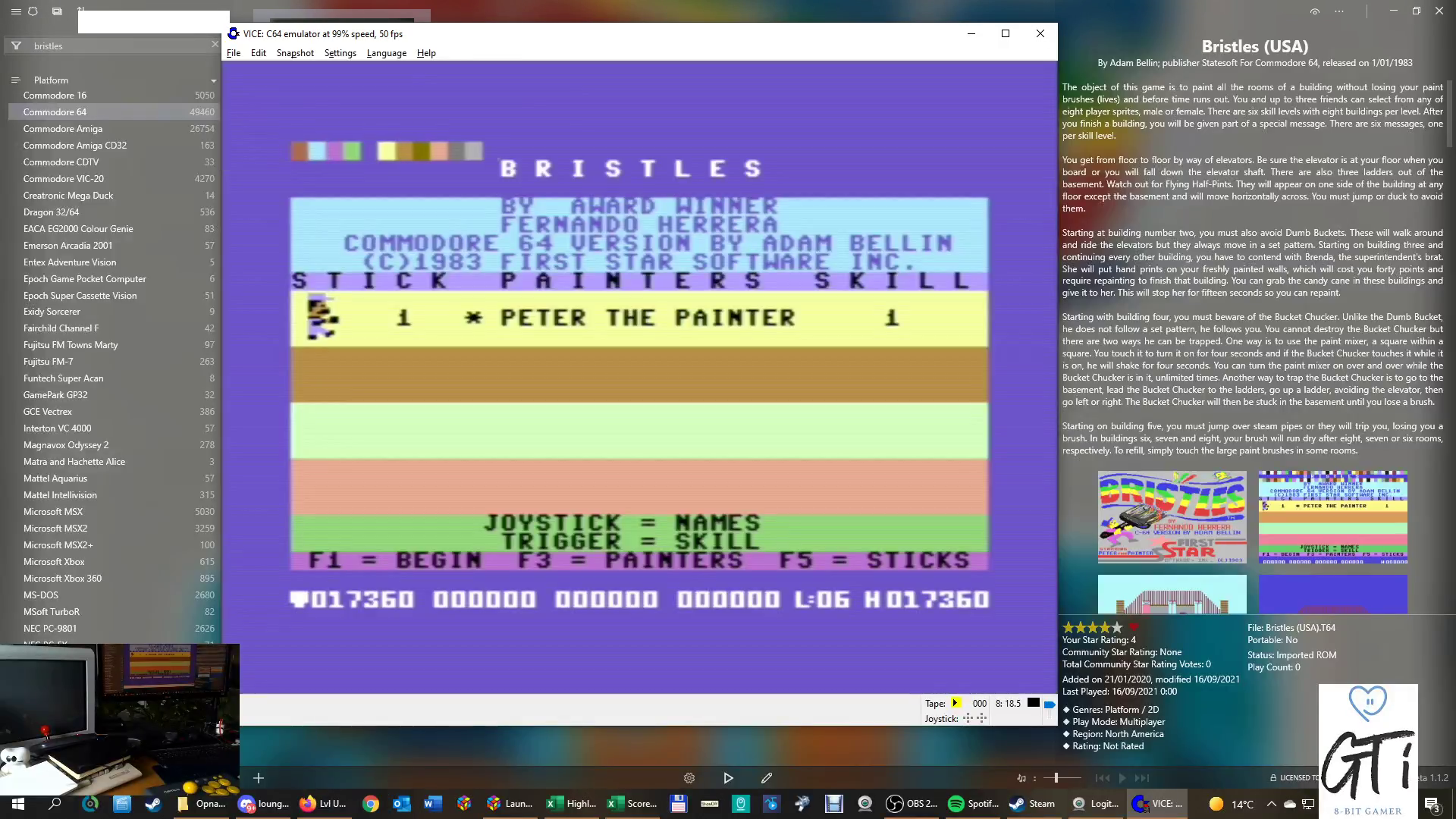Click the three dots overflow menu at top right
Viewport: 1456px width, 819px height.
[x=1339, y=11]
